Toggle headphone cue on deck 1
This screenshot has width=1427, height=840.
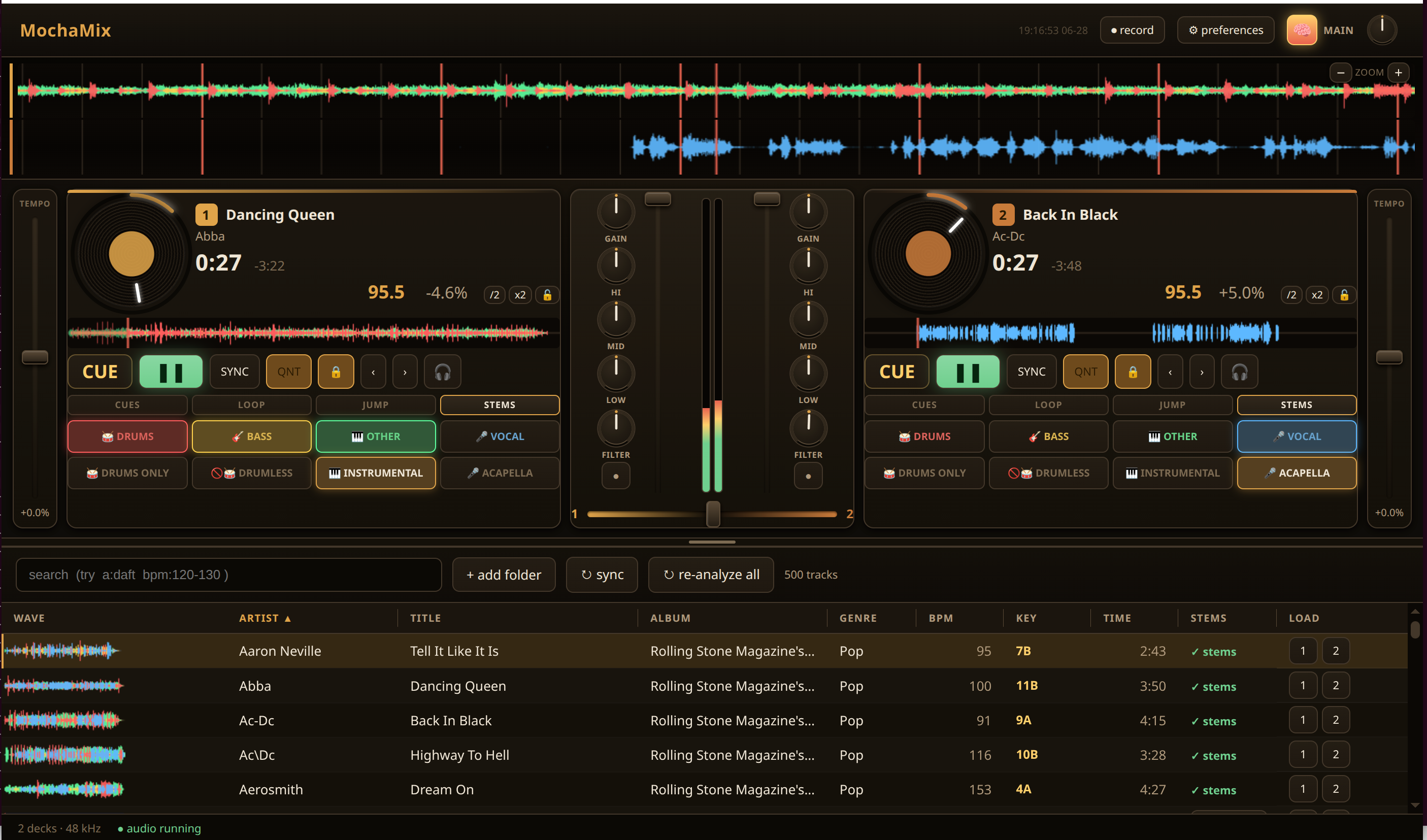point(442,372)
